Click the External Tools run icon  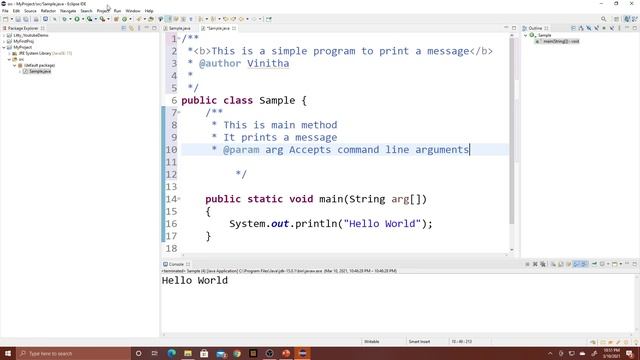(x=102, y=19)
